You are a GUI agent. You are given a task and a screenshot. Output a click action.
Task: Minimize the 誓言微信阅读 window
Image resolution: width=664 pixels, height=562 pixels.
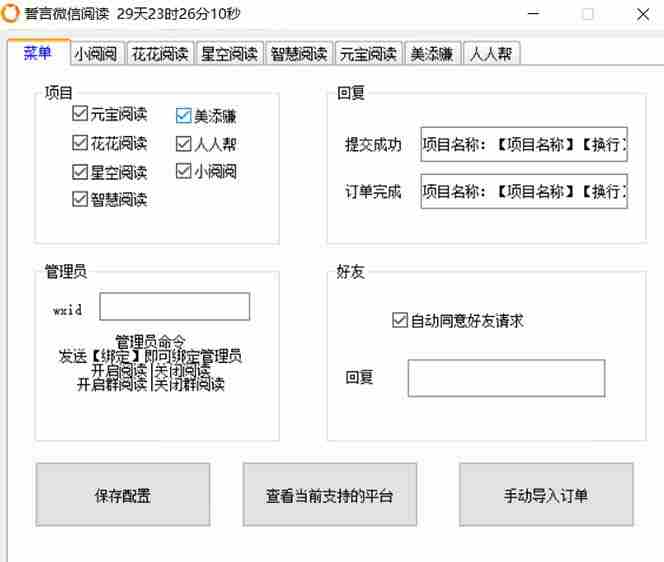pos(534,14)
